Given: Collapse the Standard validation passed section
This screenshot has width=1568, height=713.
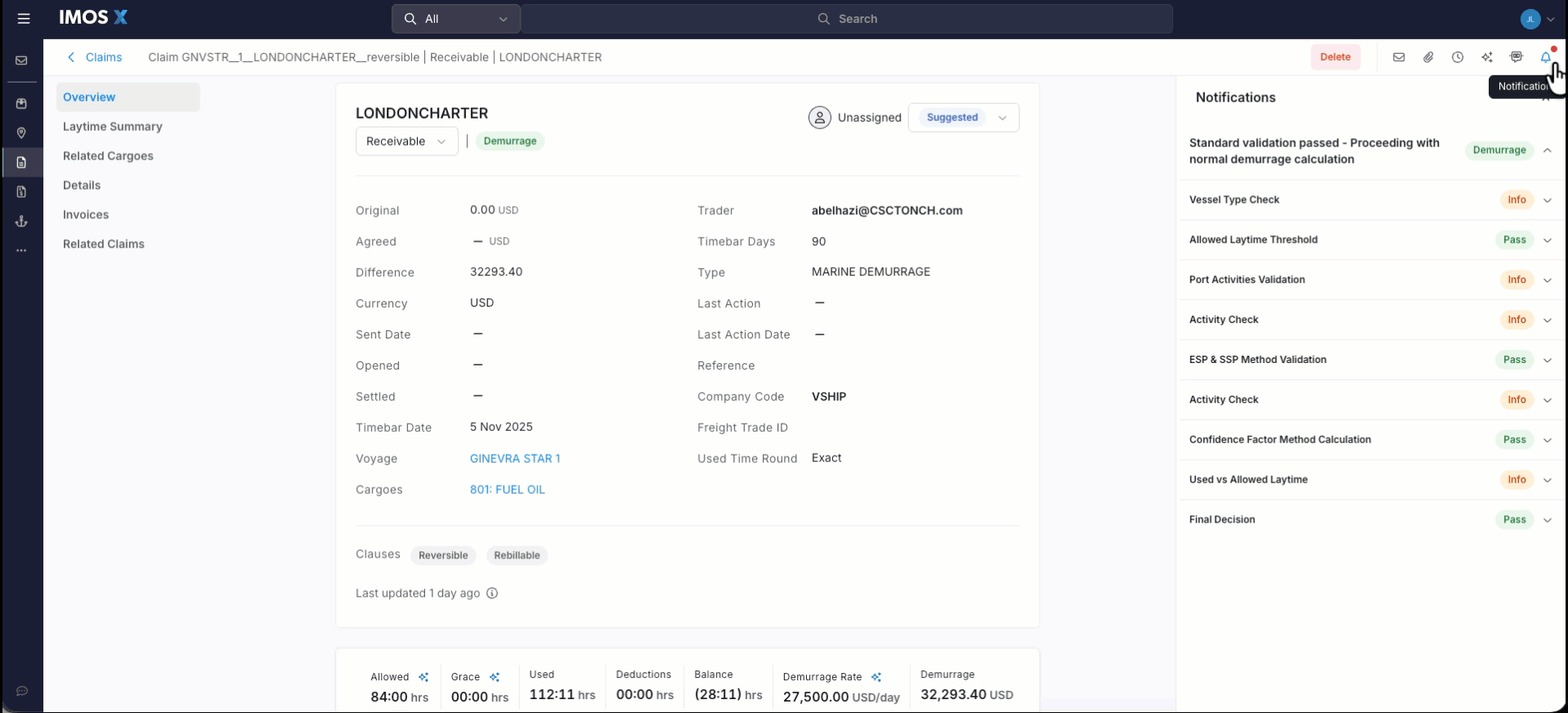Looking at the screenshot, I should tap(1548, 150).
